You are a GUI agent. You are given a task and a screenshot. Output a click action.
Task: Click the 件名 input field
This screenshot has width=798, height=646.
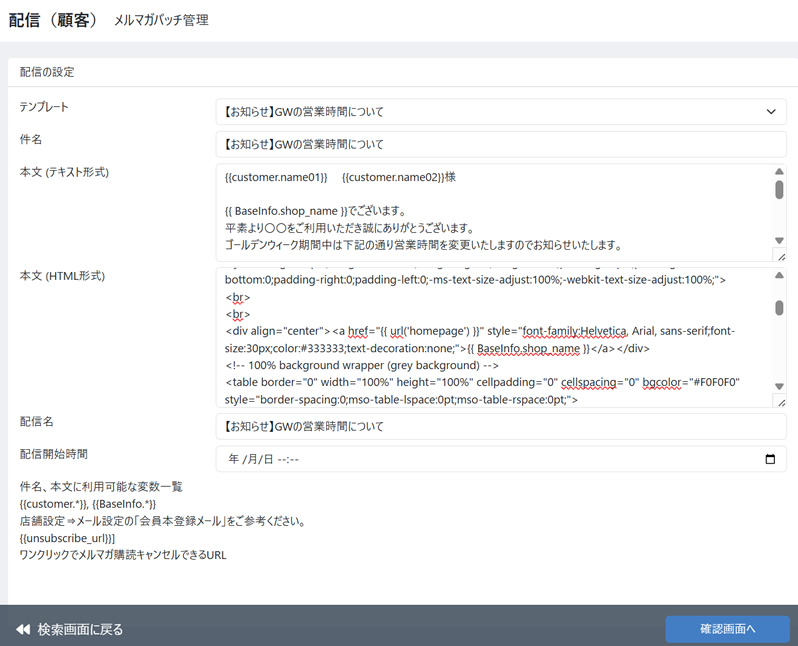click(x=501, y=144)
